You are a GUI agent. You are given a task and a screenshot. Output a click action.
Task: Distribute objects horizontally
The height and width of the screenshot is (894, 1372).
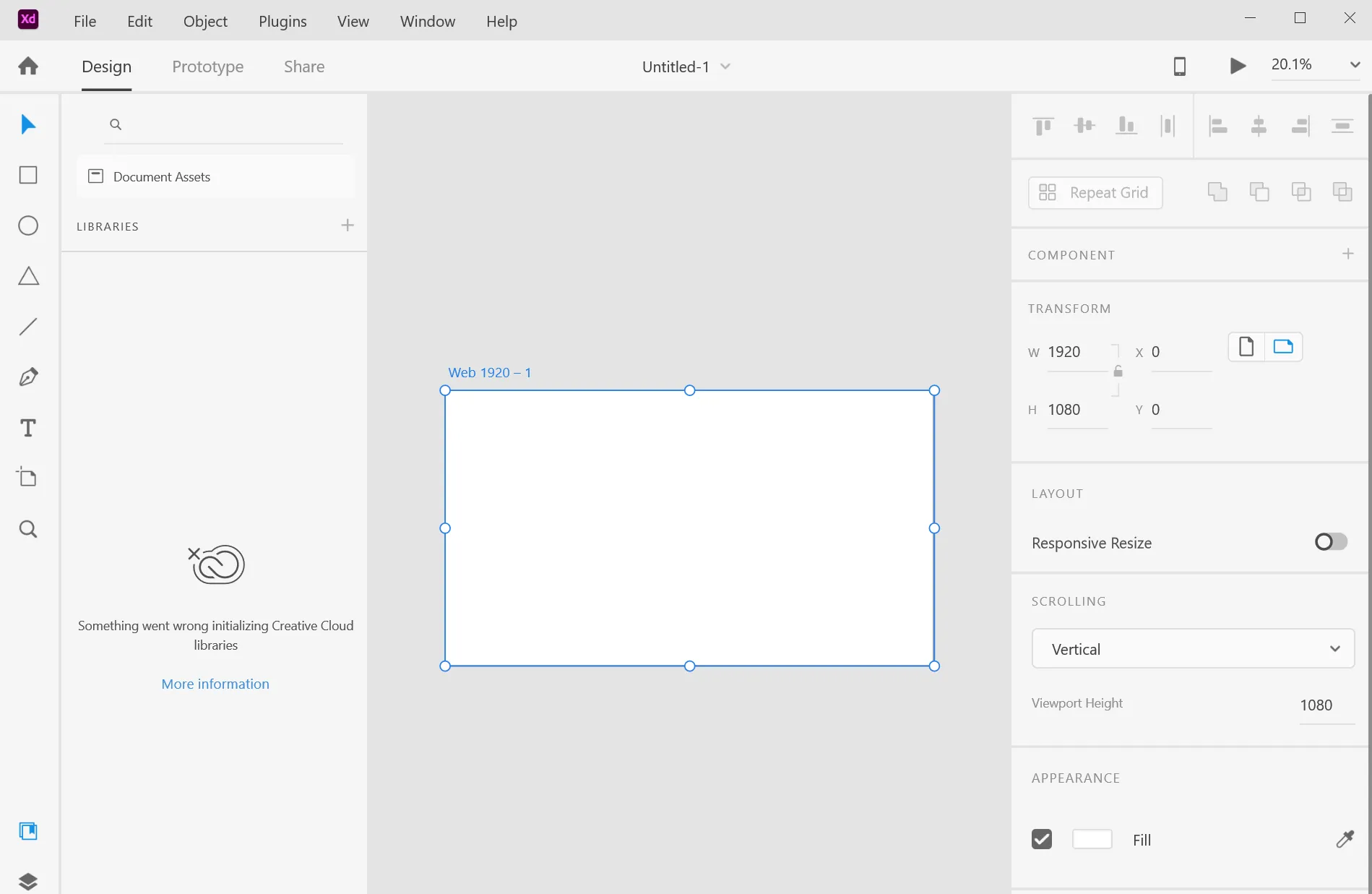(x=1168, y=126)
